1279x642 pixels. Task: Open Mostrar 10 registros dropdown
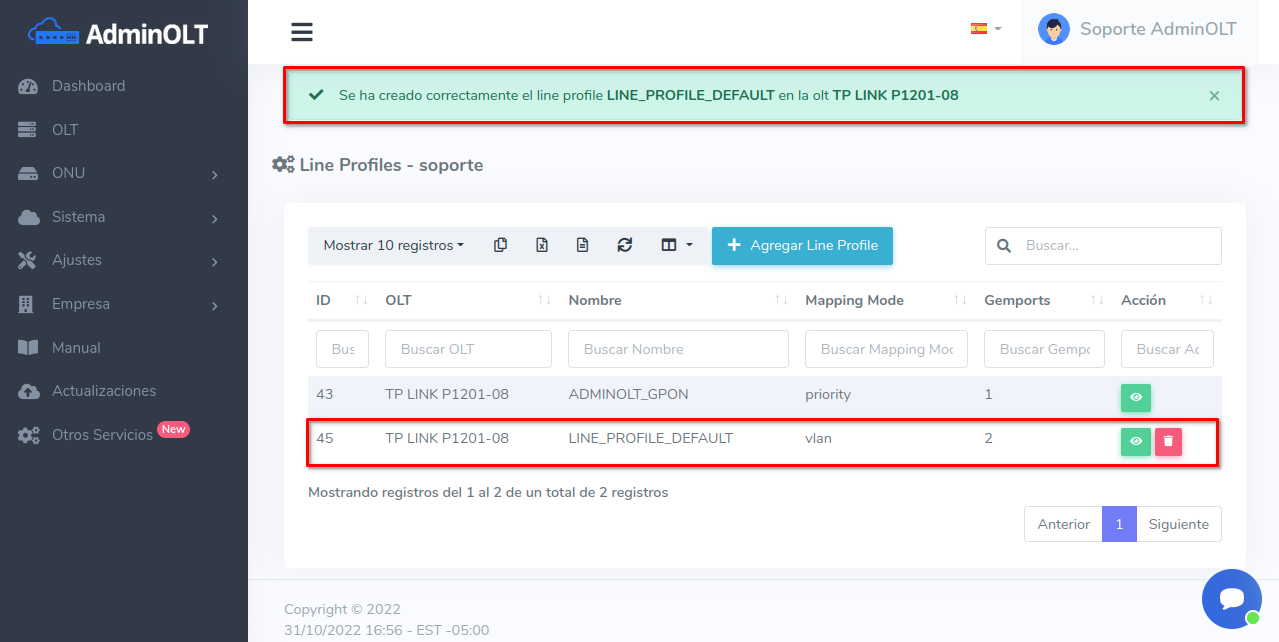pyautogui.click(x=393, y=245)
